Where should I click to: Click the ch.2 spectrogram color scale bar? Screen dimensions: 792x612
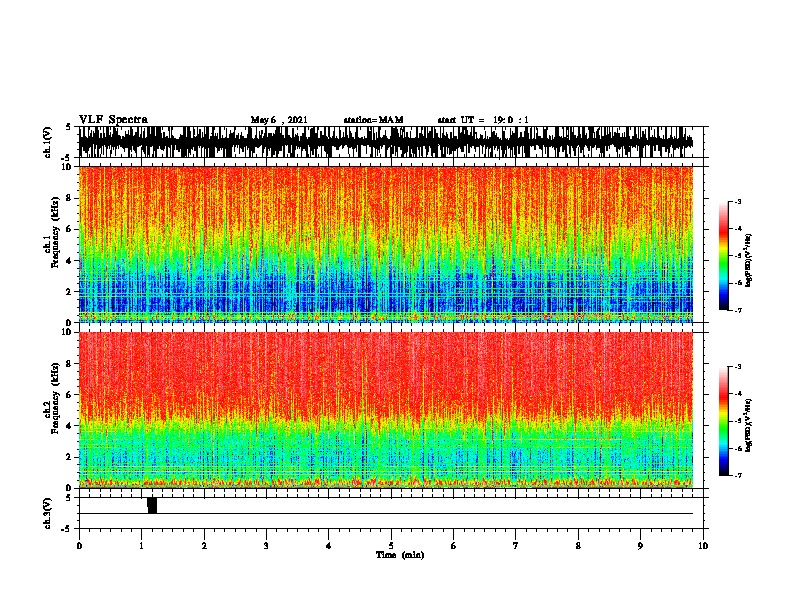coord(724,421)
